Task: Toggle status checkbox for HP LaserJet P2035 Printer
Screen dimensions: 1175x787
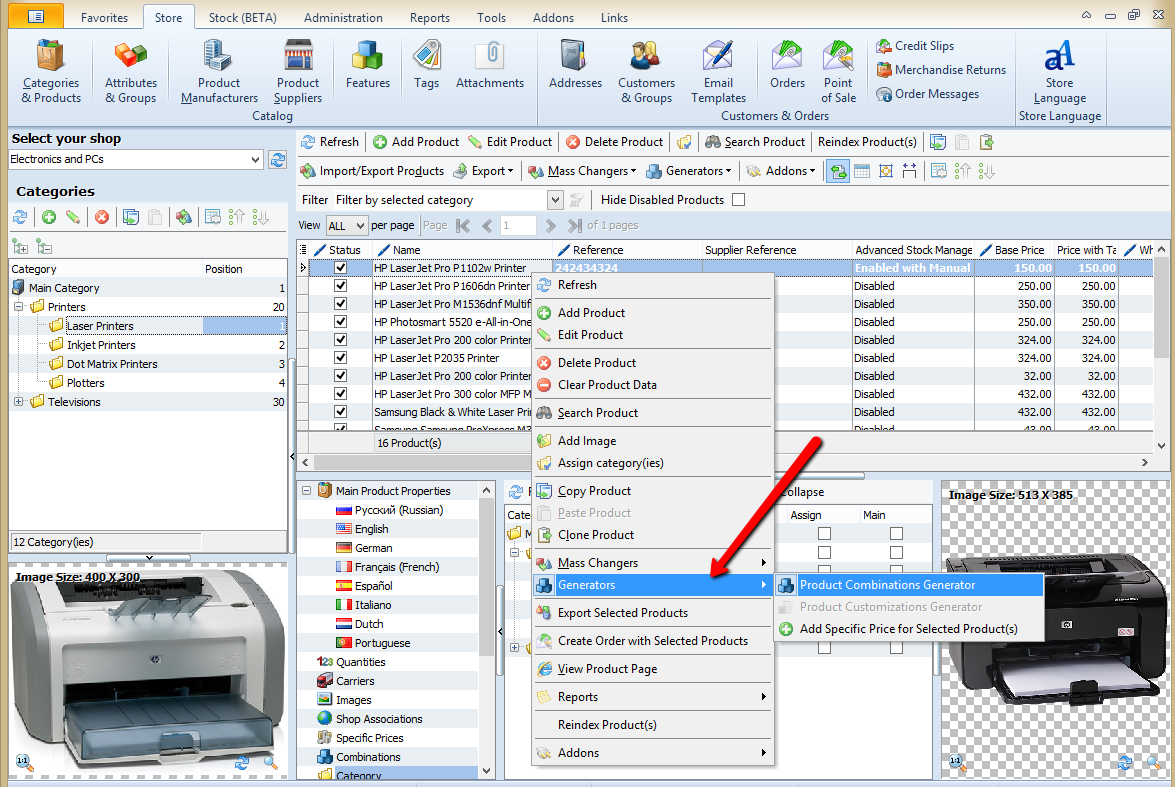Action: tap(340, 358)
